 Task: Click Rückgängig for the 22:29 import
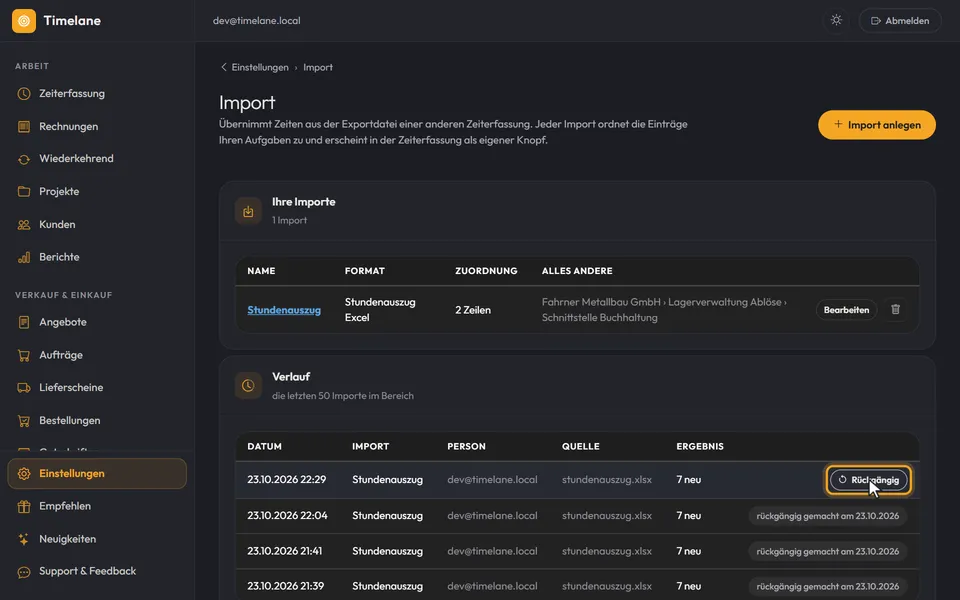pos(869,480)
